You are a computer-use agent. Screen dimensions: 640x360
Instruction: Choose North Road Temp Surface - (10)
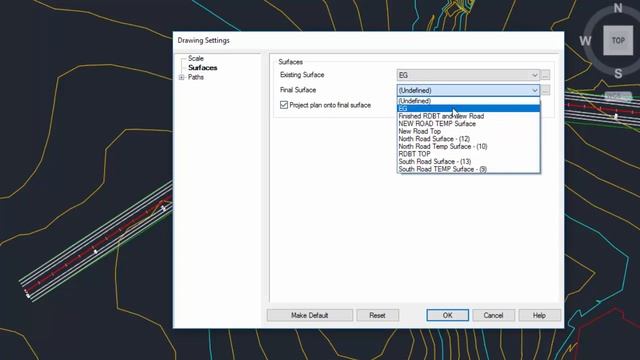coord(468,147)
